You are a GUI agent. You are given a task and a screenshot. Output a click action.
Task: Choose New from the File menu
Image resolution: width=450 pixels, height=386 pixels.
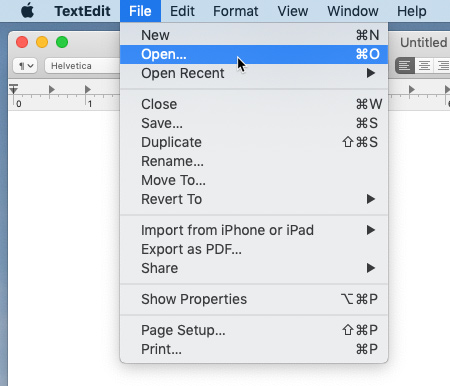click(254, 35)
